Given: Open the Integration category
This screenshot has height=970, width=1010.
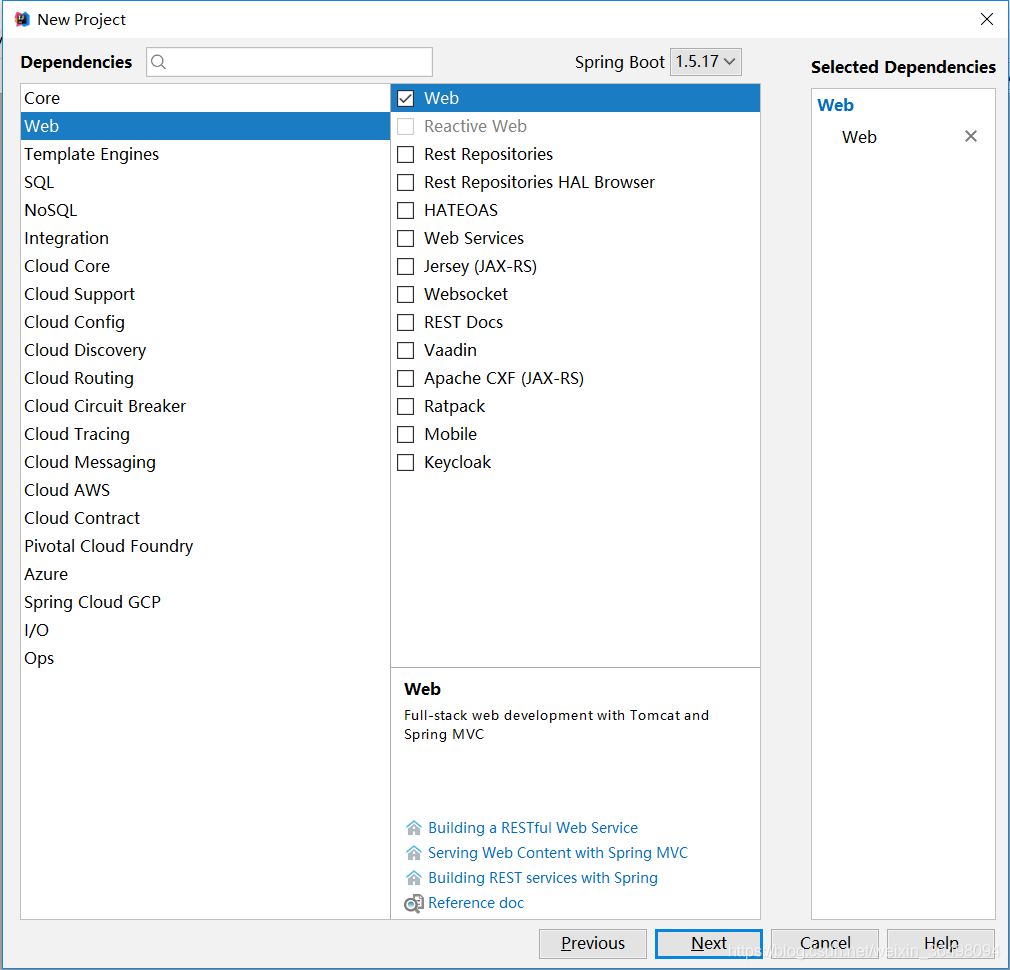Looking at the screenshot, I should coord(205,238).
